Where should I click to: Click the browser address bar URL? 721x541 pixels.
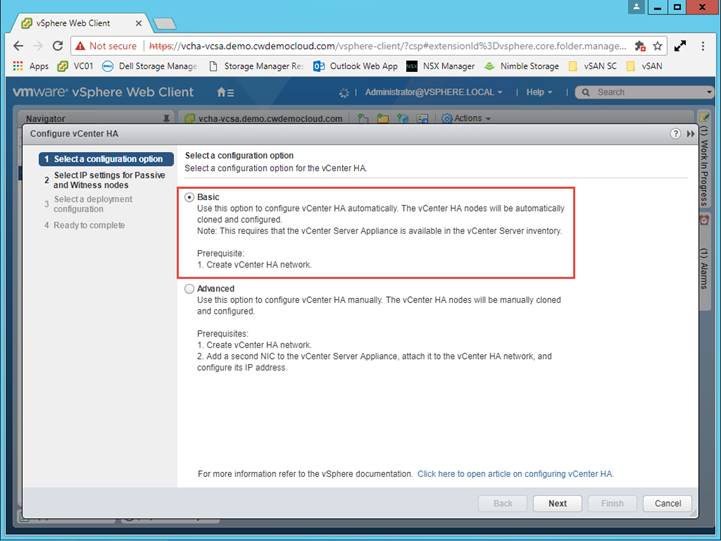coord(387,46)
